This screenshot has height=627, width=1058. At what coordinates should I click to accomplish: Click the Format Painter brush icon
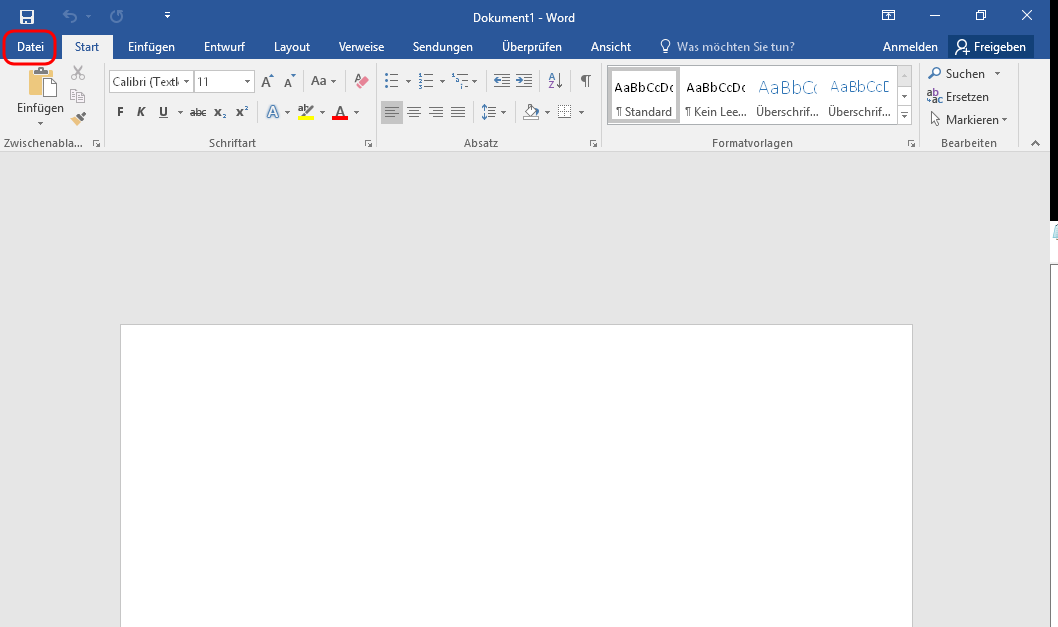pyautogui.click(x=78, y=118)
